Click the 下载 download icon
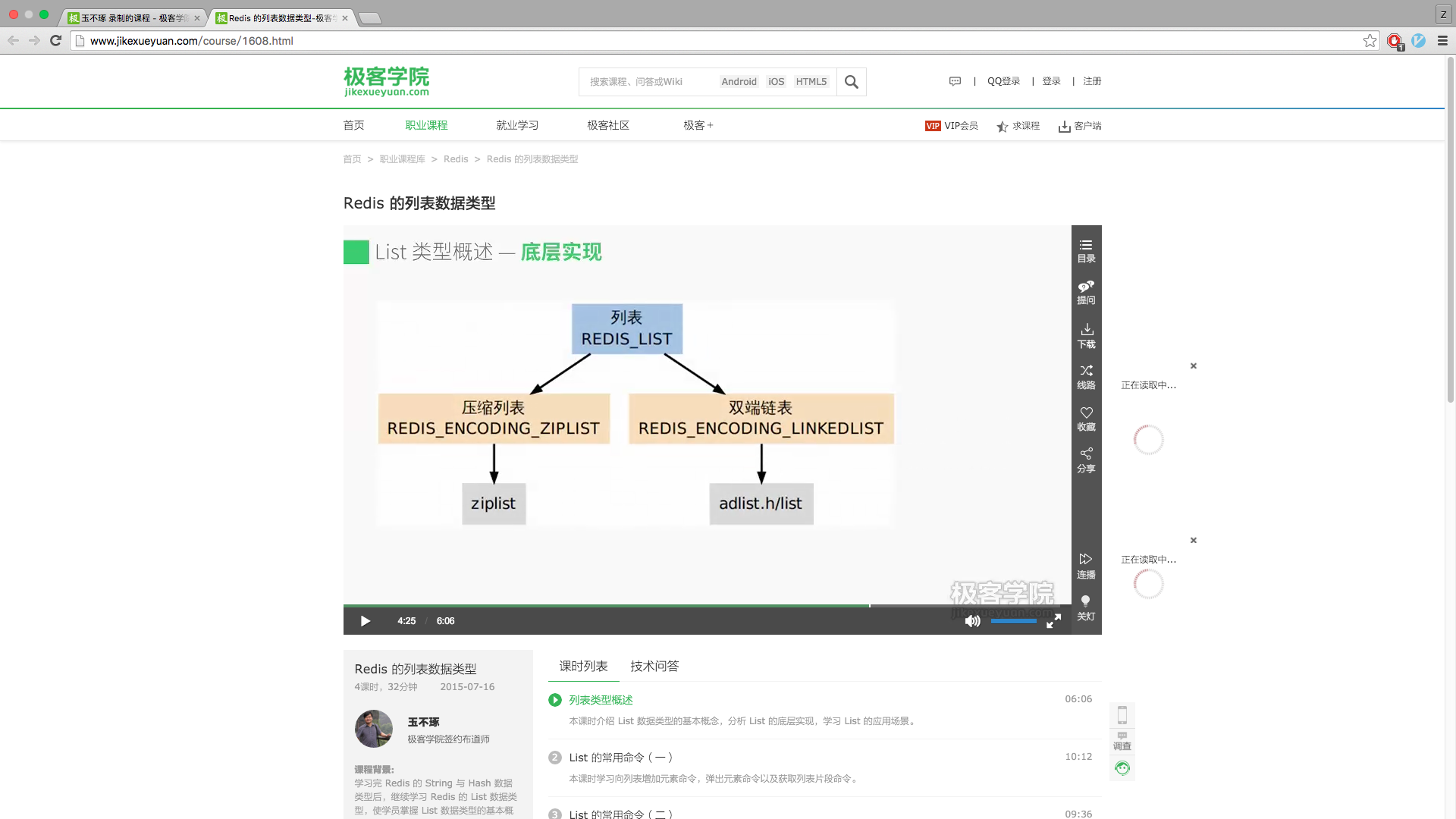The height and width of the screenshot is (819, 1456). (1086, 335)
